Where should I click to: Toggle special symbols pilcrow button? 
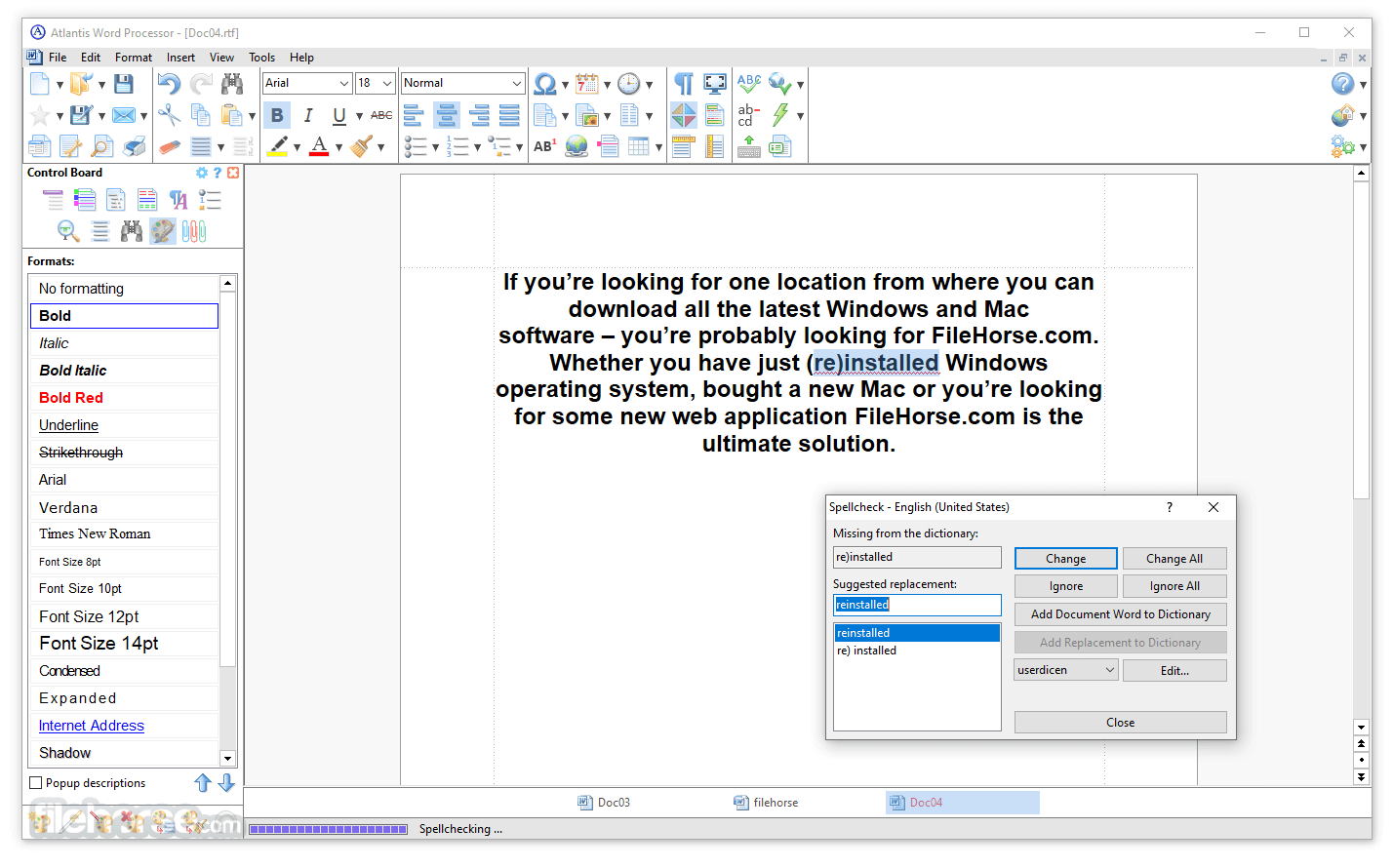tap(683, 84)
